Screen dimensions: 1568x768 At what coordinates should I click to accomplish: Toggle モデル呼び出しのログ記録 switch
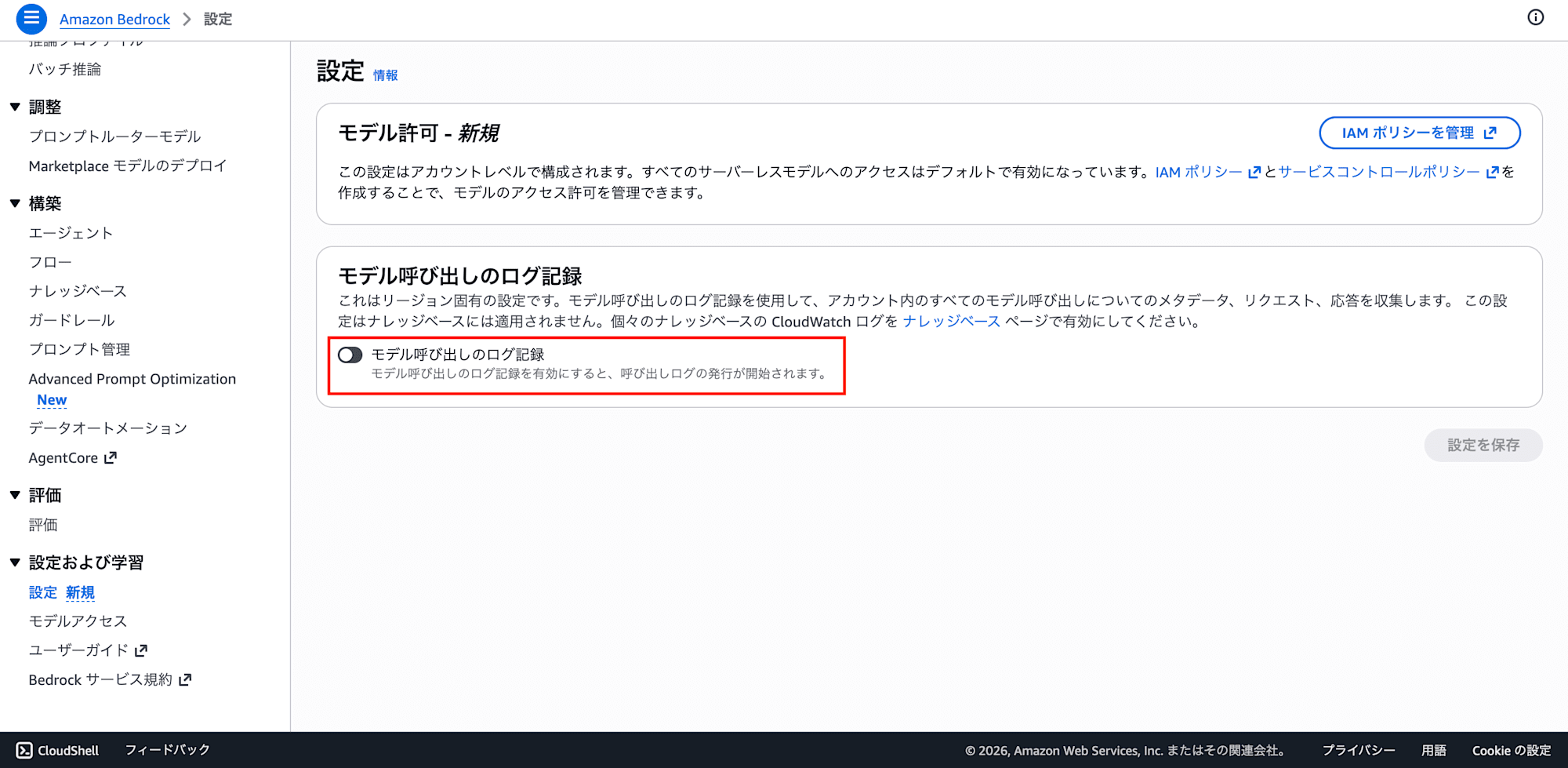(x=350, y=355)
